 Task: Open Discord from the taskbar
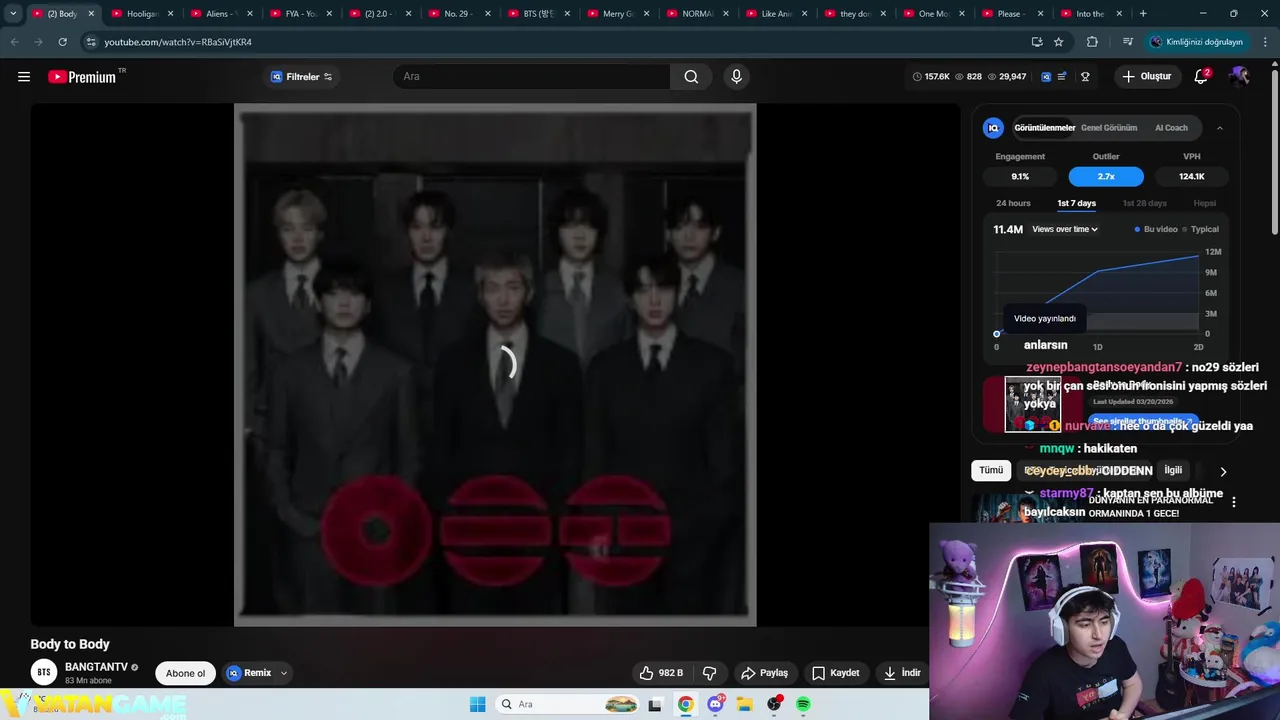pos(716,704)
